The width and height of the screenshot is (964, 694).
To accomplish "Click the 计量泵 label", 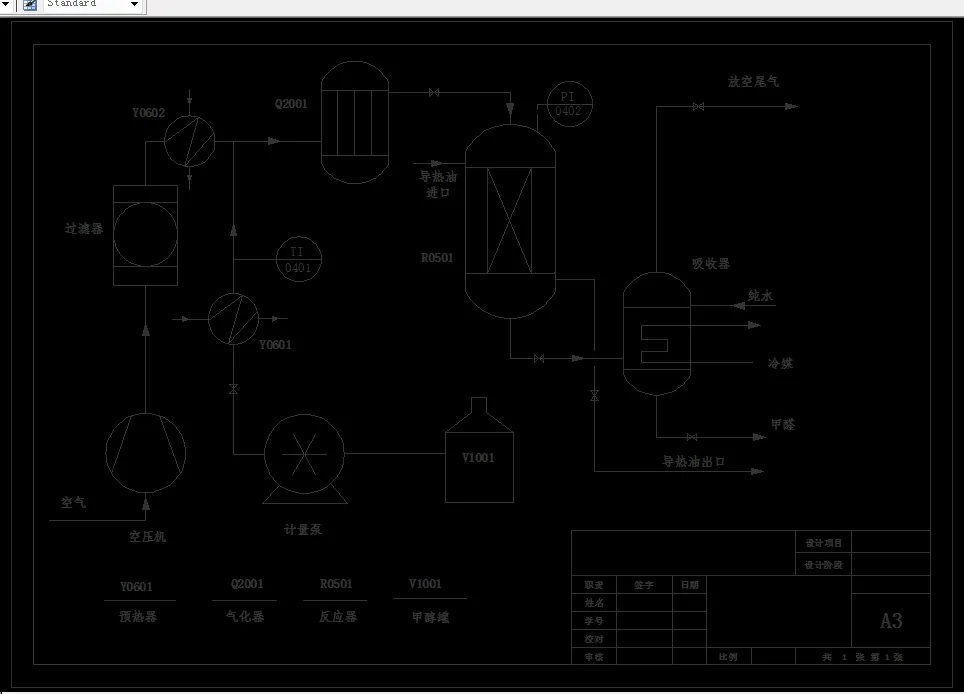I will (303, 529).
